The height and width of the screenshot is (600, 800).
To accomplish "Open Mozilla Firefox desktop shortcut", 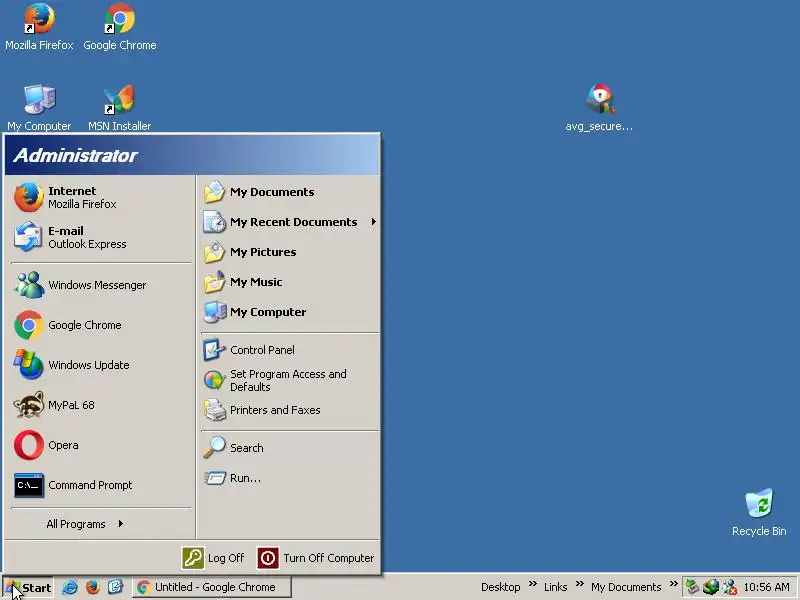I will tap(39, 27).
